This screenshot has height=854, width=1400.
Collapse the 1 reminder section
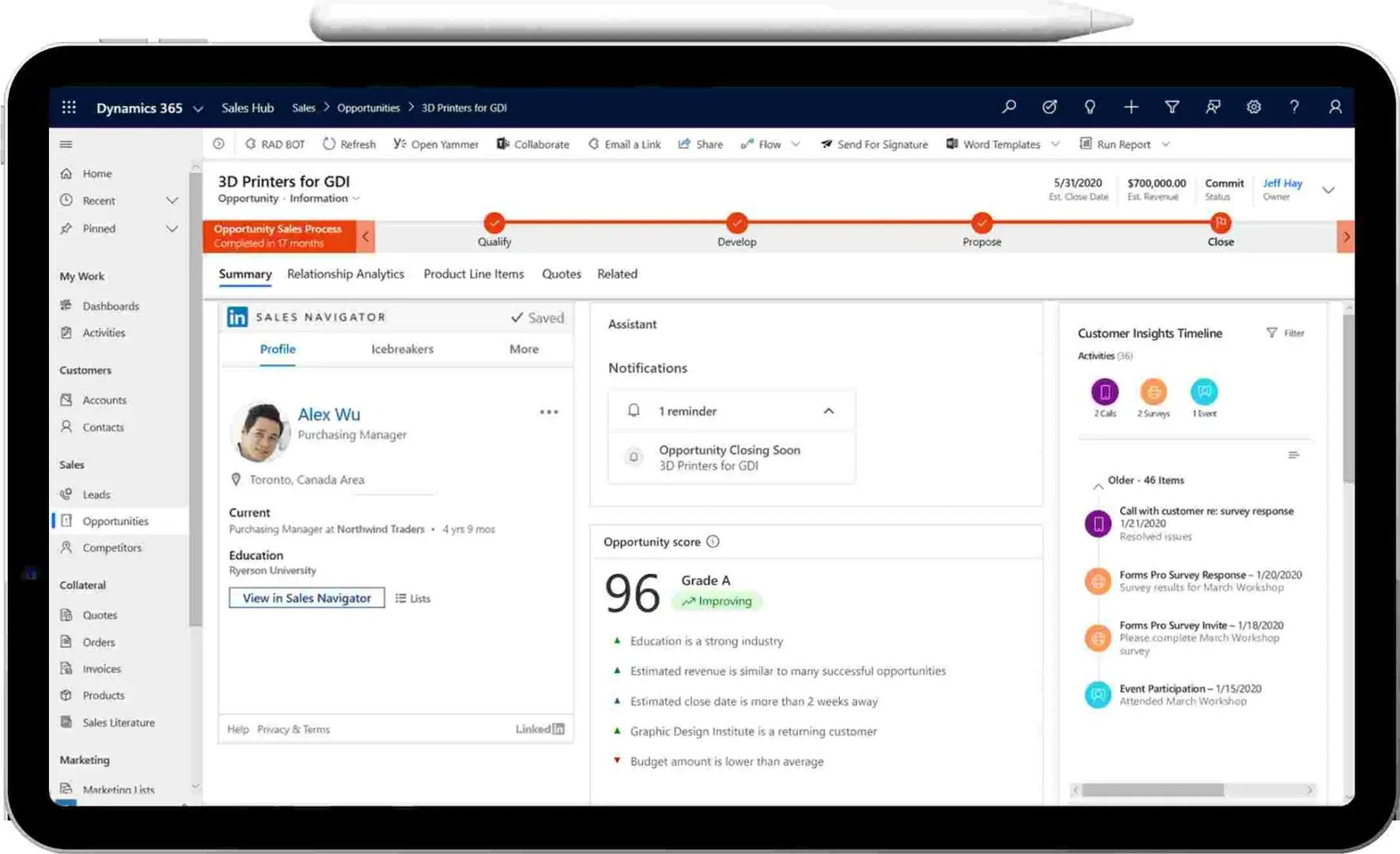pos(829,411)
